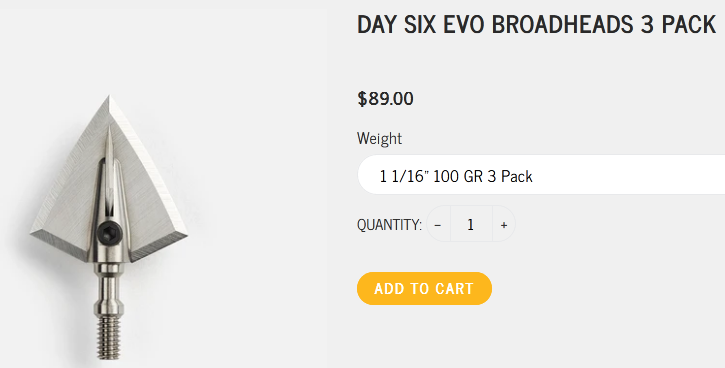Select the Day Six Evo Broadheads title
The width and height of the screenshot is (725, 368).
click(x=536, y=25)
